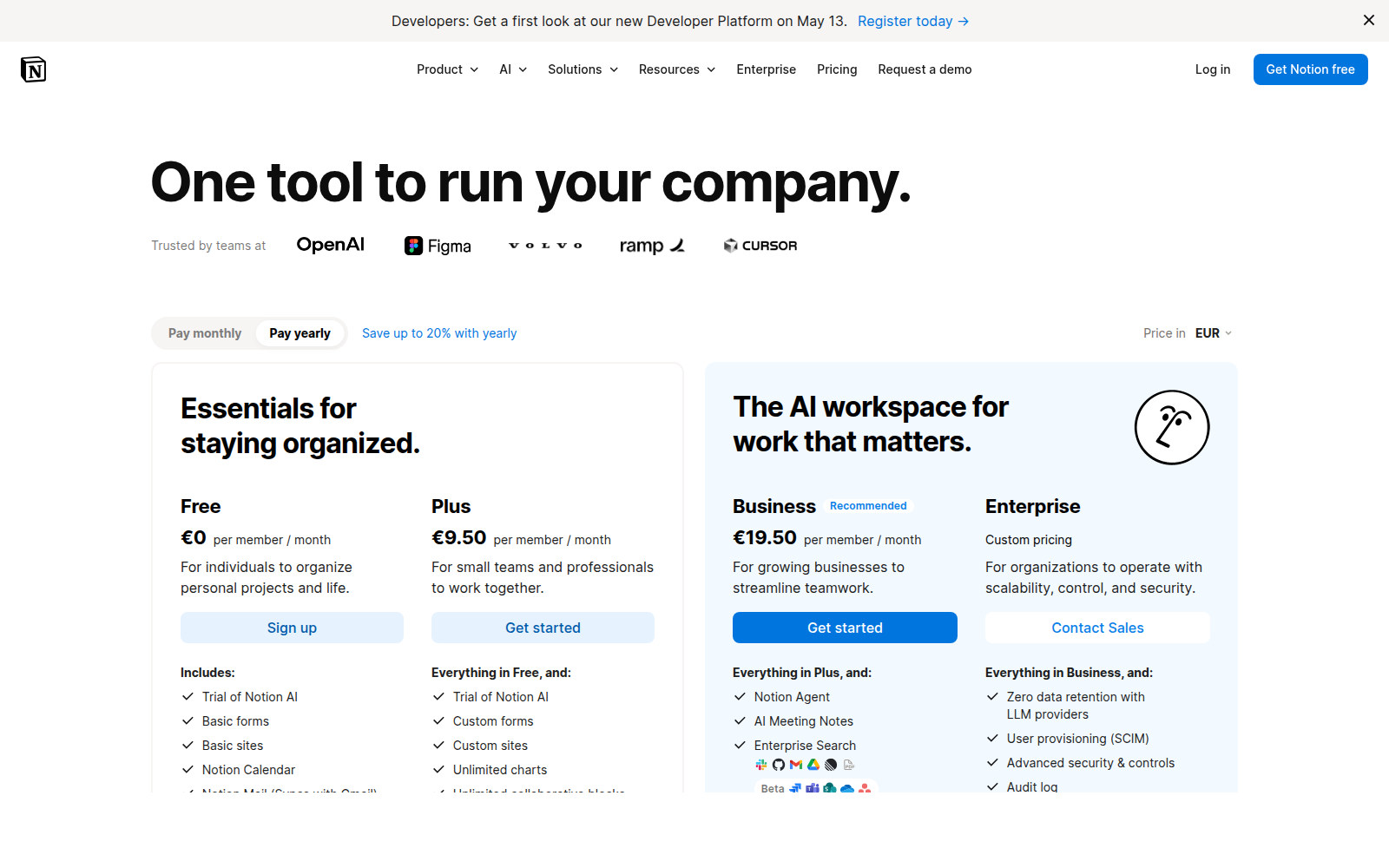The height and width of the screenshot is (868, 1389).
Task: Click the Business plan heading
Action: coord(774,506)
